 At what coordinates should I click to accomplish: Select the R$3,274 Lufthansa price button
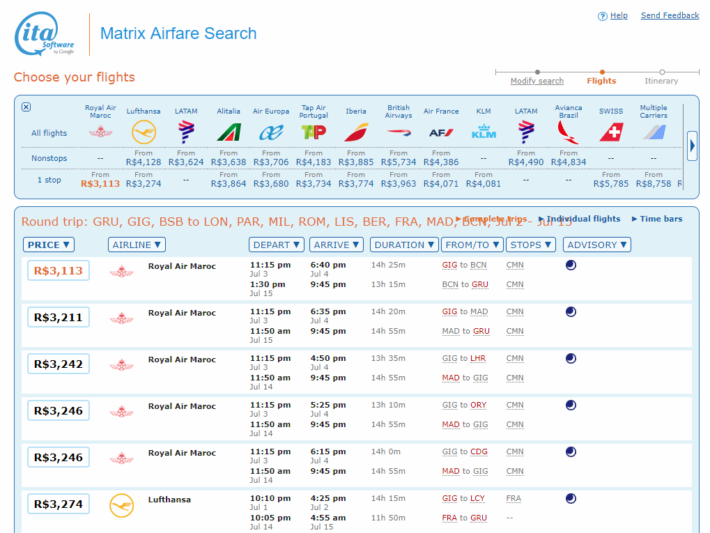point(58,504)
